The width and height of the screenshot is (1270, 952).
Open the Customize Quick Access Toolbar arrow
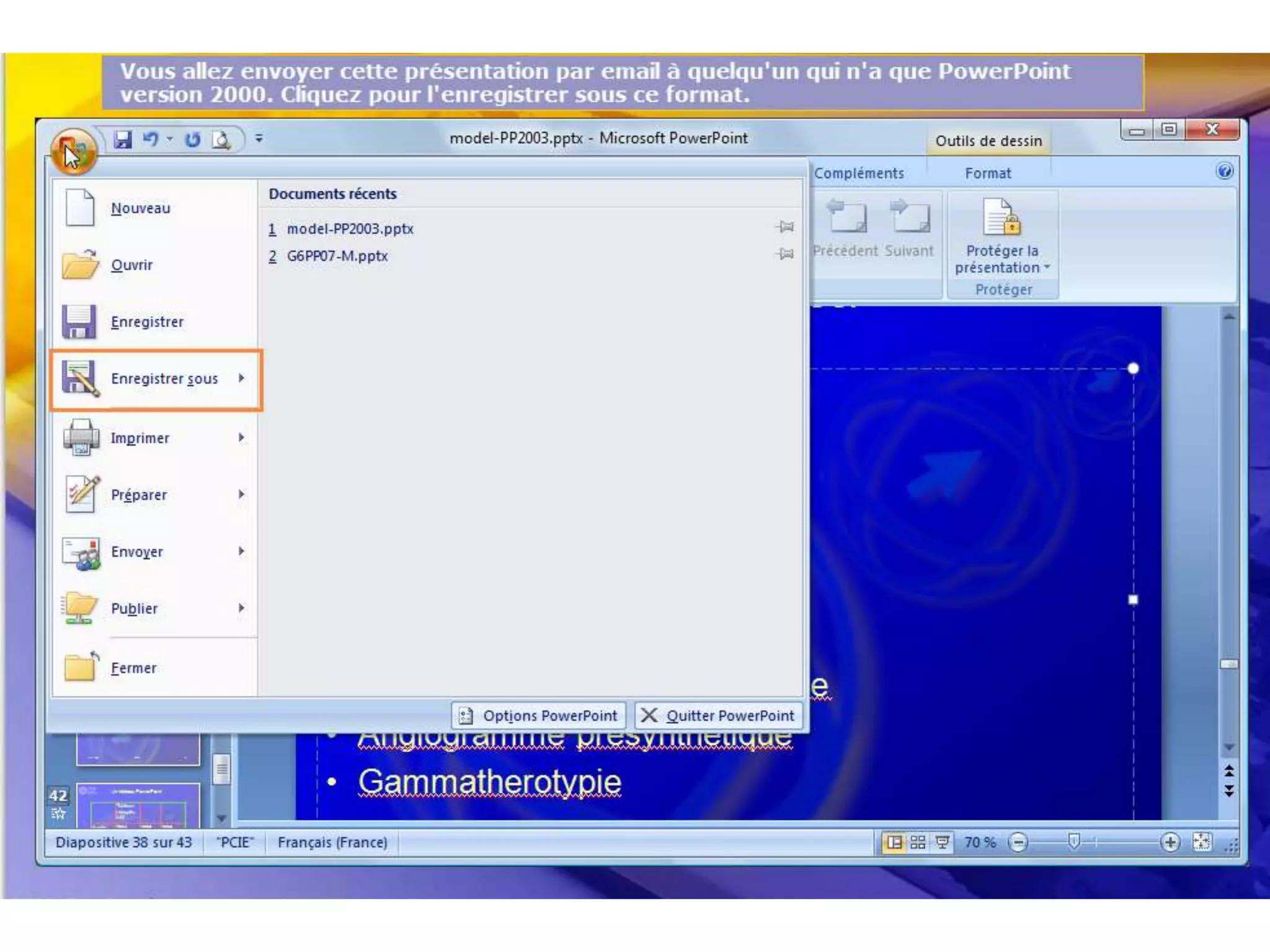click(x=259, y=139)
